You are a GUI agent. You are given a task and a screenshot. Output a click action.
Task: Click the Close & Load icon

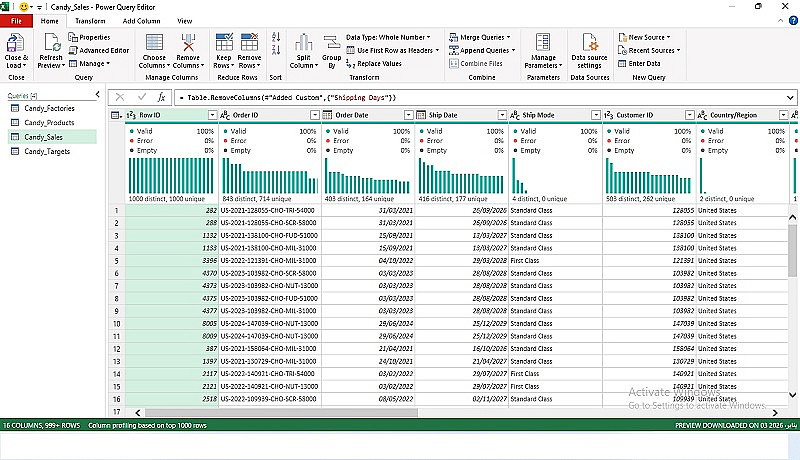[x=16, y=42]
